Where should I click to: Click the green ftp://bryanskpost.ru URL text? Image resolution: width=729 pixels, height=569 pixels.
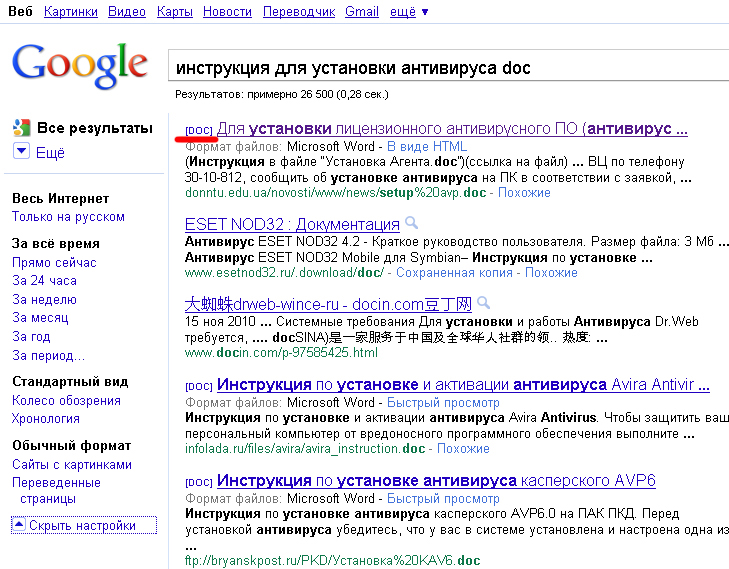coord(332,561)
